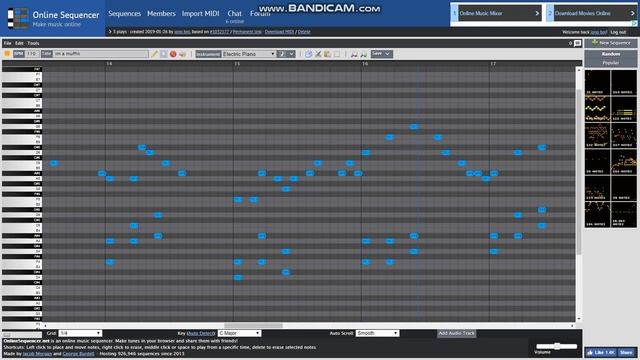
Task: Click the Facebook Like button
Action: point(601,352)
